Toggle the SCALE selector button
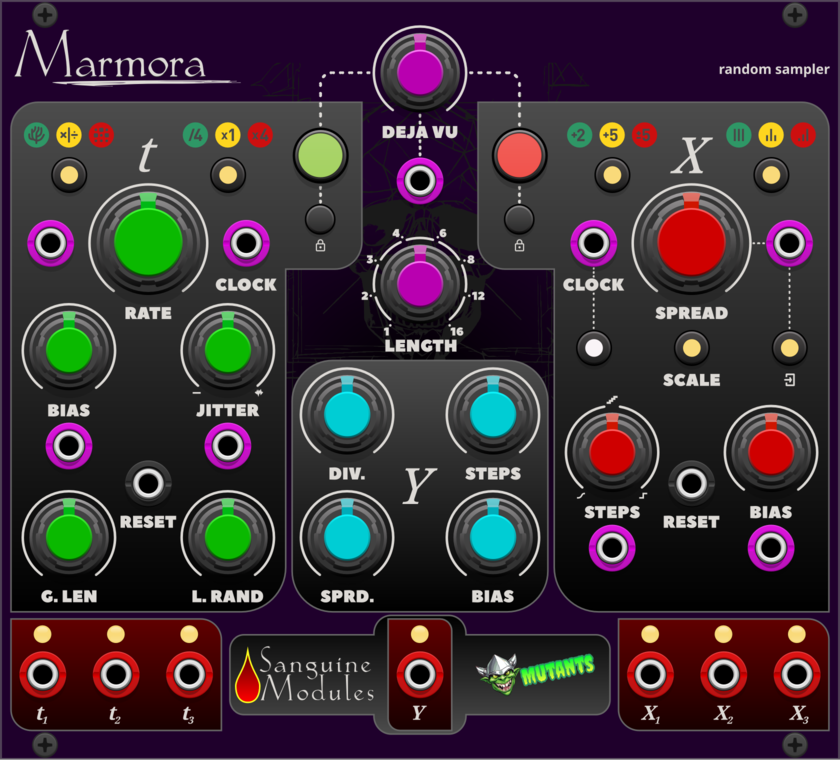The image size is (840, 760). click(x=692, y=348)
